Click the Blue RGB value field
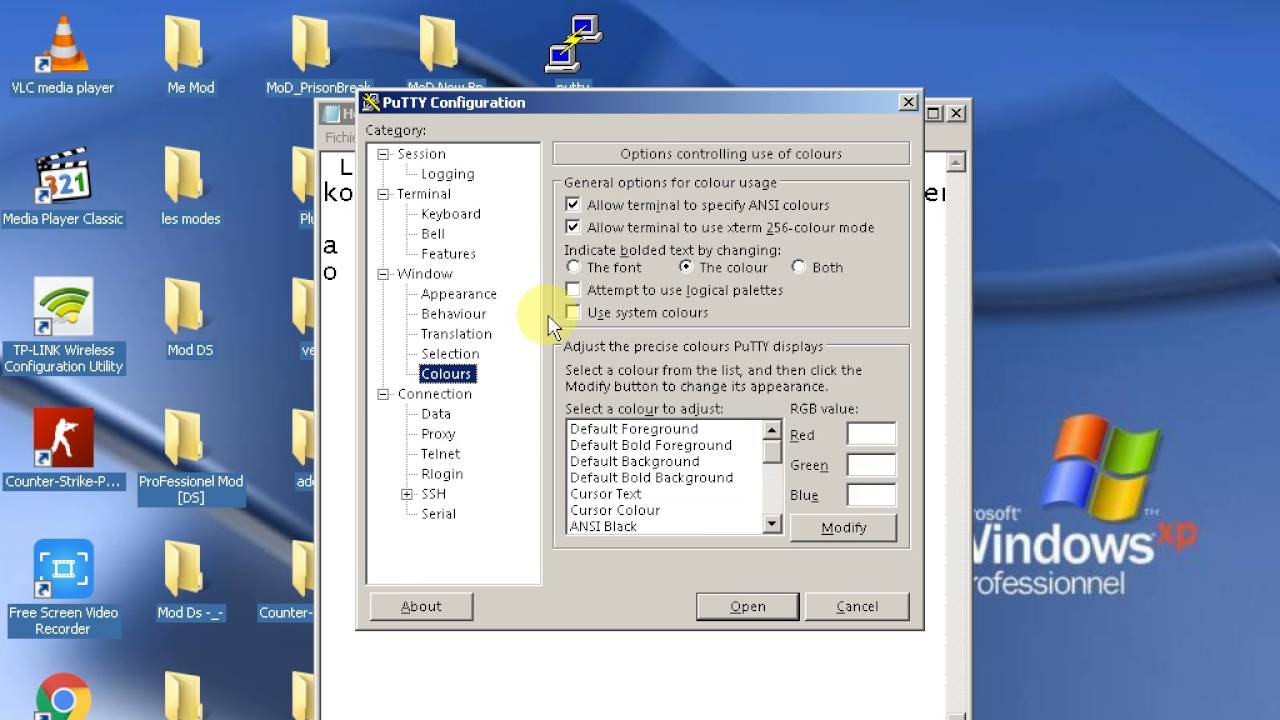Viewport: 1280px width, 720px height. point(871,494)
